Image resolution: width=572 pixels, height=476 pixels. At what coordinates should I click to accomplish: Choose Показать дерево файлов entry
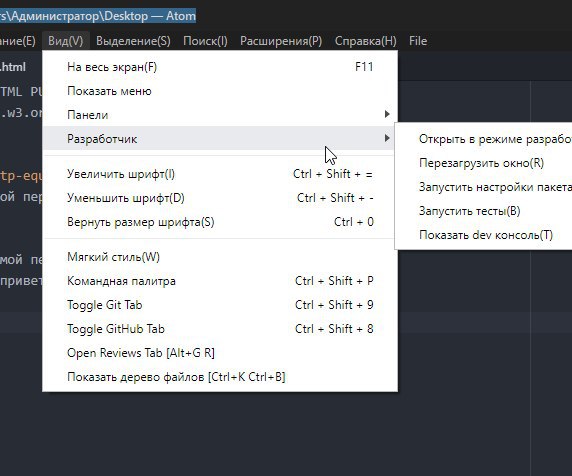[x=220, y=377]
